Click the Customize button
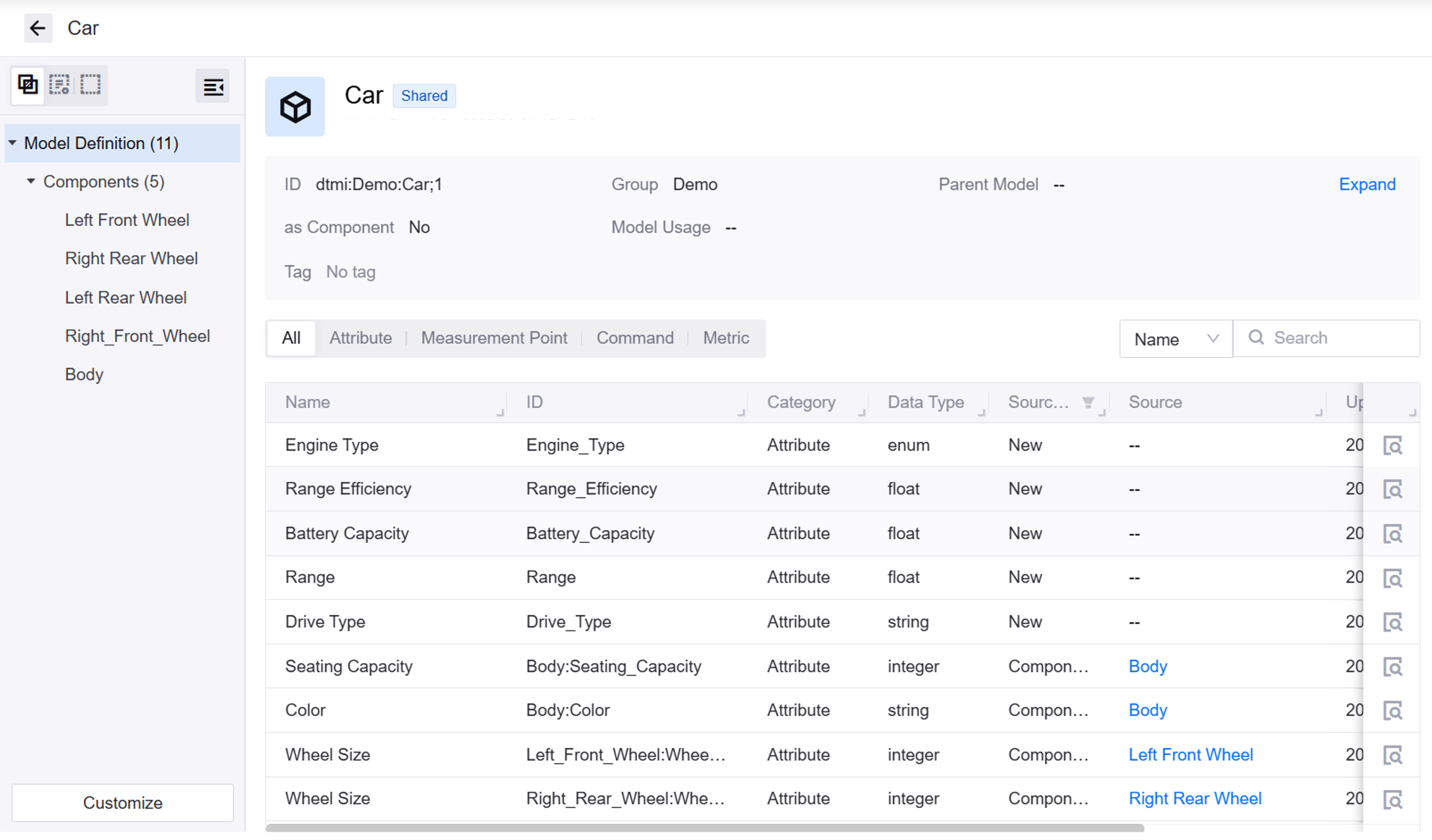This screenshot has width=1432, height=840. tap(122, 803)
